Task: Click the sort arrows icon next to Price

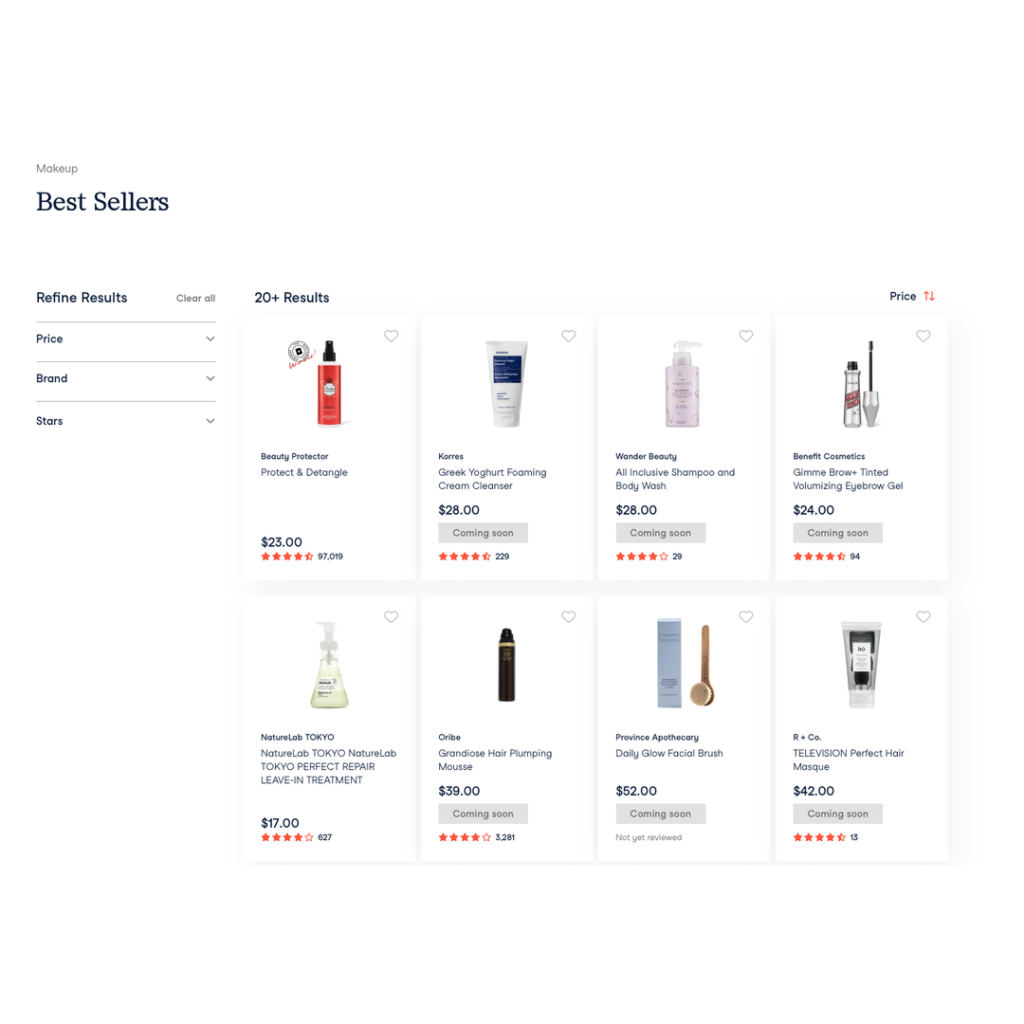Action: coord(929,296)
